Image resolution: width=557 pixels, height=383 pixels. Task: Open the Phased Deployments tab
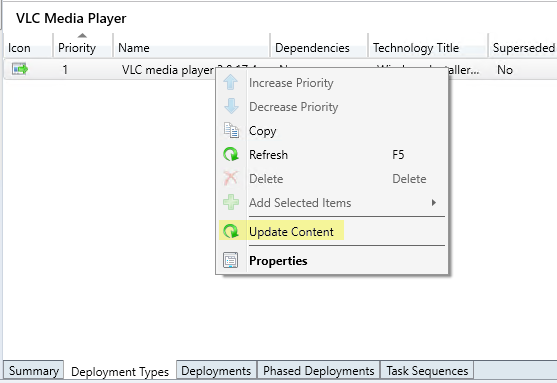click(319, 371)
